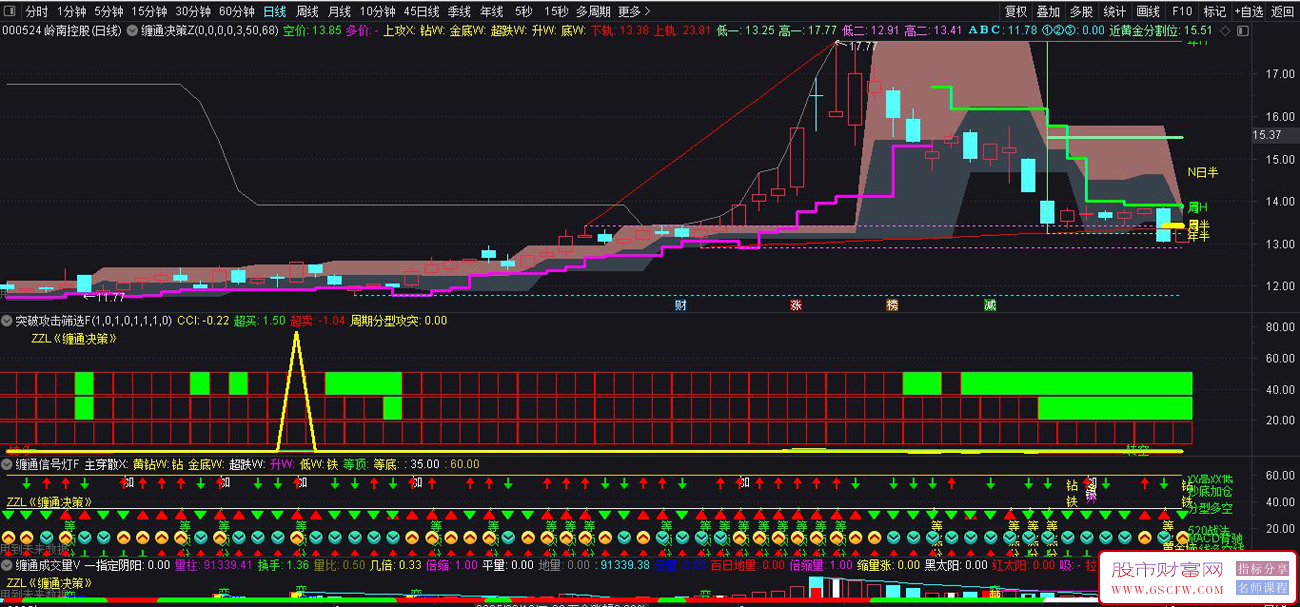The height and width of the screenshot is (607, 1300).
Task: Click the 换手: 1.36 reading
Action: coord(283,565)
